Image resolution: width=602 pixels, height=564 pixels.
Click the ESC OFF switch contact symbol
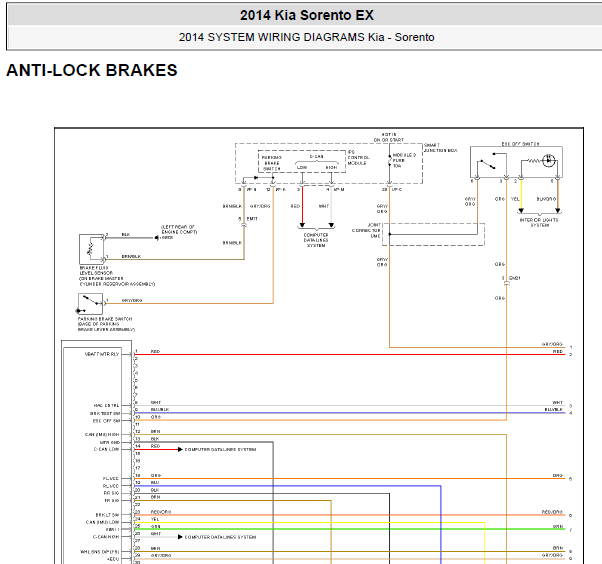[x=491, y=161]
